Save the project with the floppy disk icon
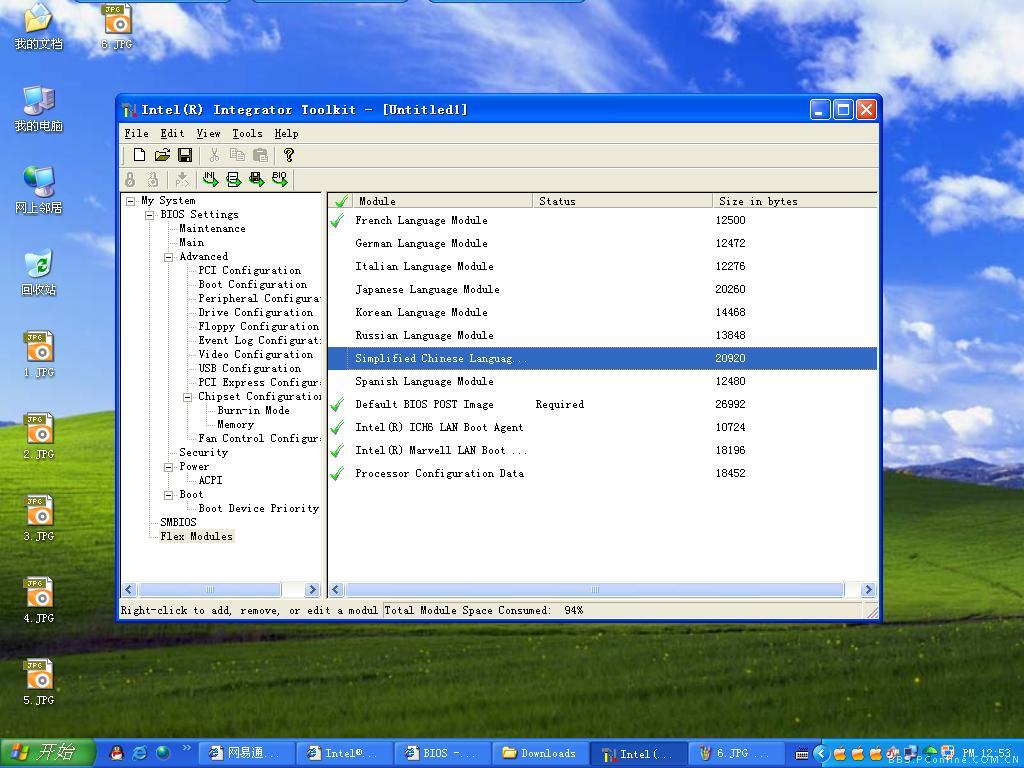 pyautogui.click(x=185, y=155)
